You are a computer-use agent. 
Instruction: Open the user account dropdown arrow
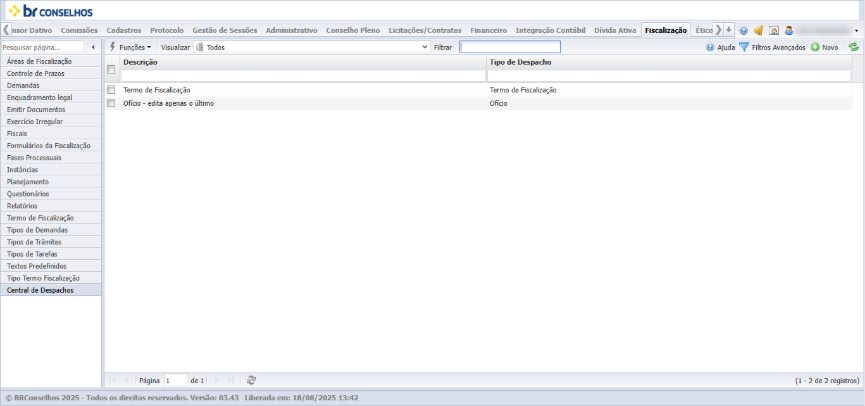[x=856, y=31]
